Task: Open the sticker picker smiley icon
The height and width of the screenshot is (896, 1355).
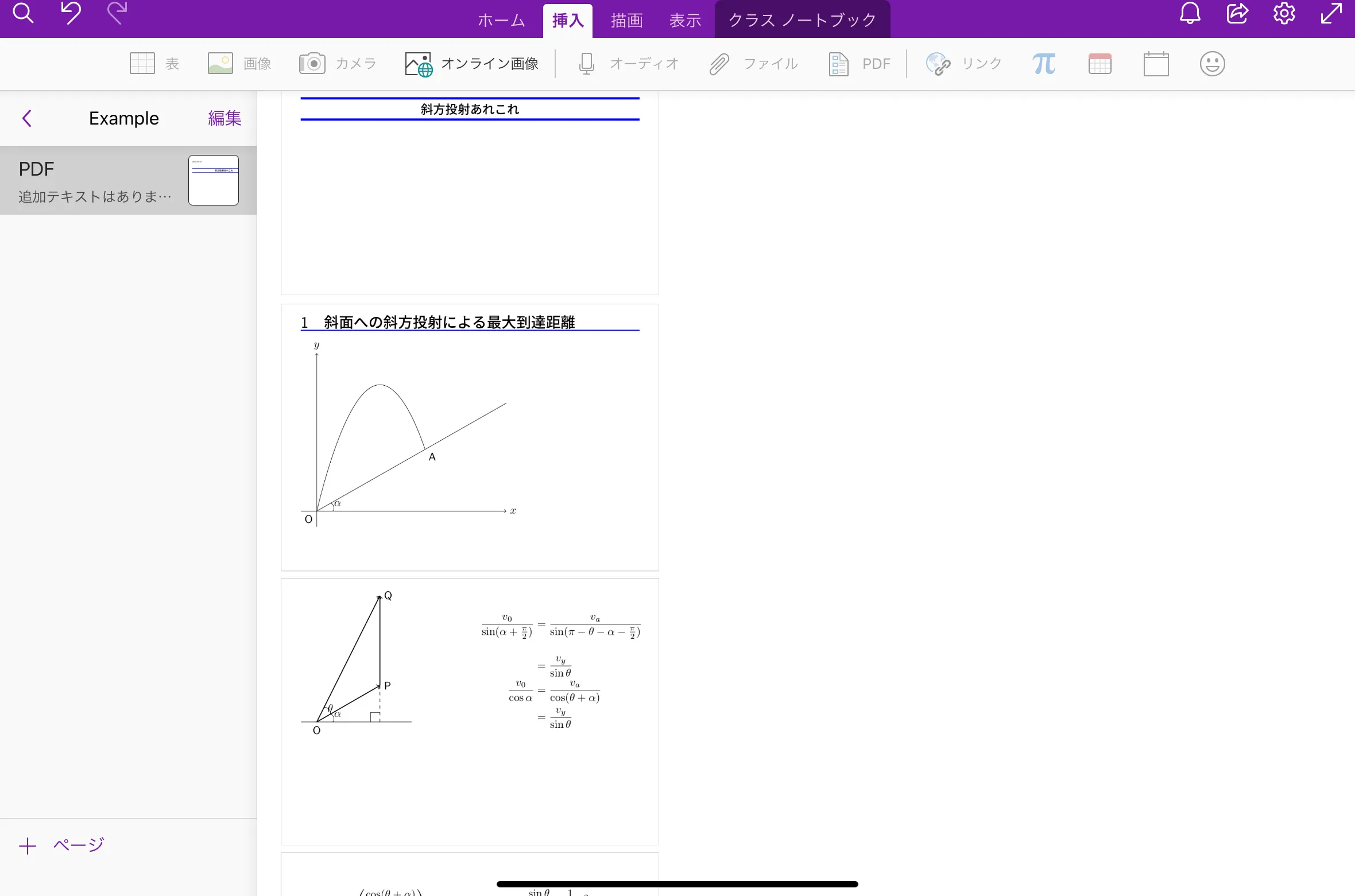Action: pyautogui.click(x=1211, y=63)
